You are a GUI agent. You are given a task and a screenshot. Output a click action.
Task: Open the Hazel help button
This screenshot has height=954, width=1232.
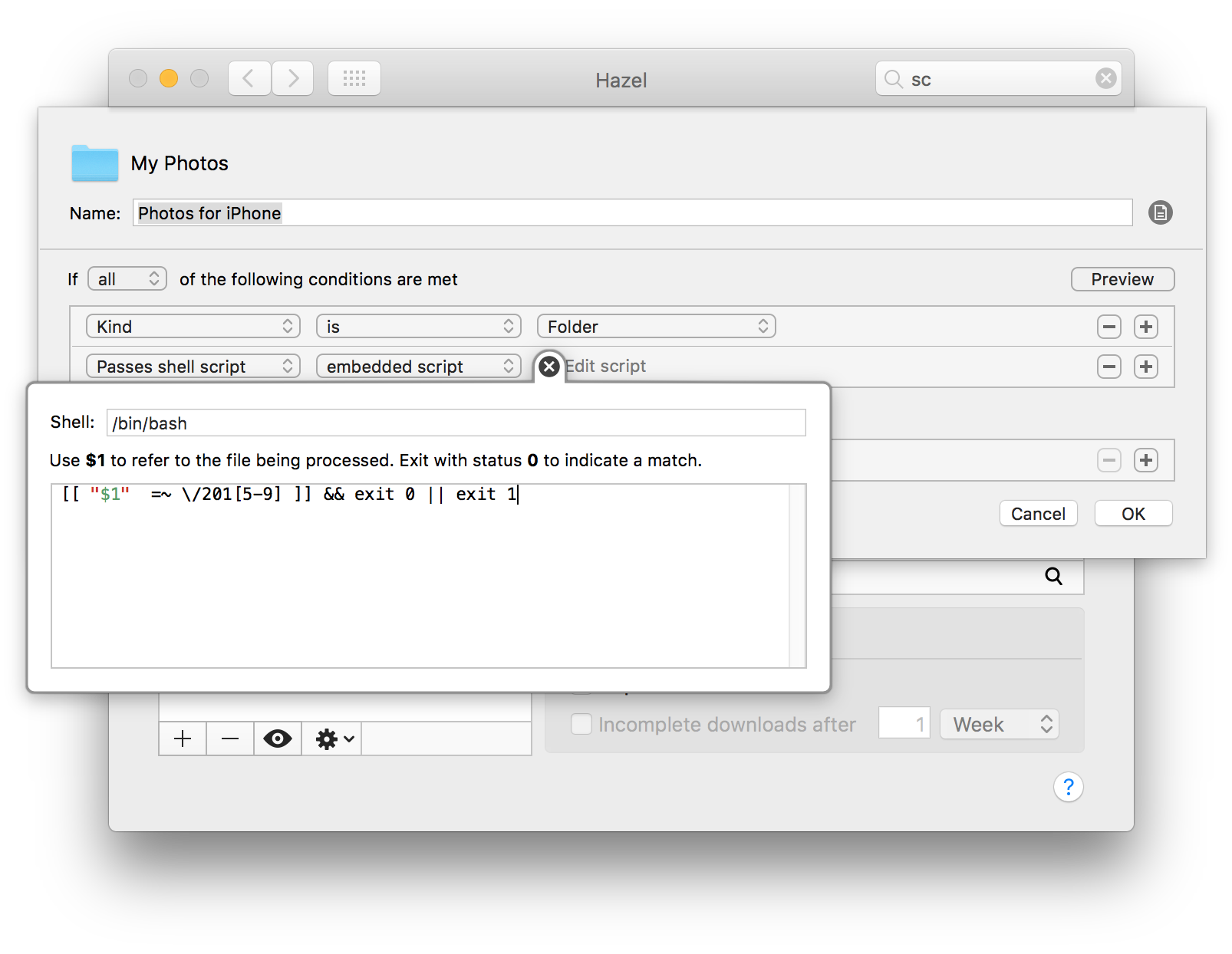[1068, 787]
